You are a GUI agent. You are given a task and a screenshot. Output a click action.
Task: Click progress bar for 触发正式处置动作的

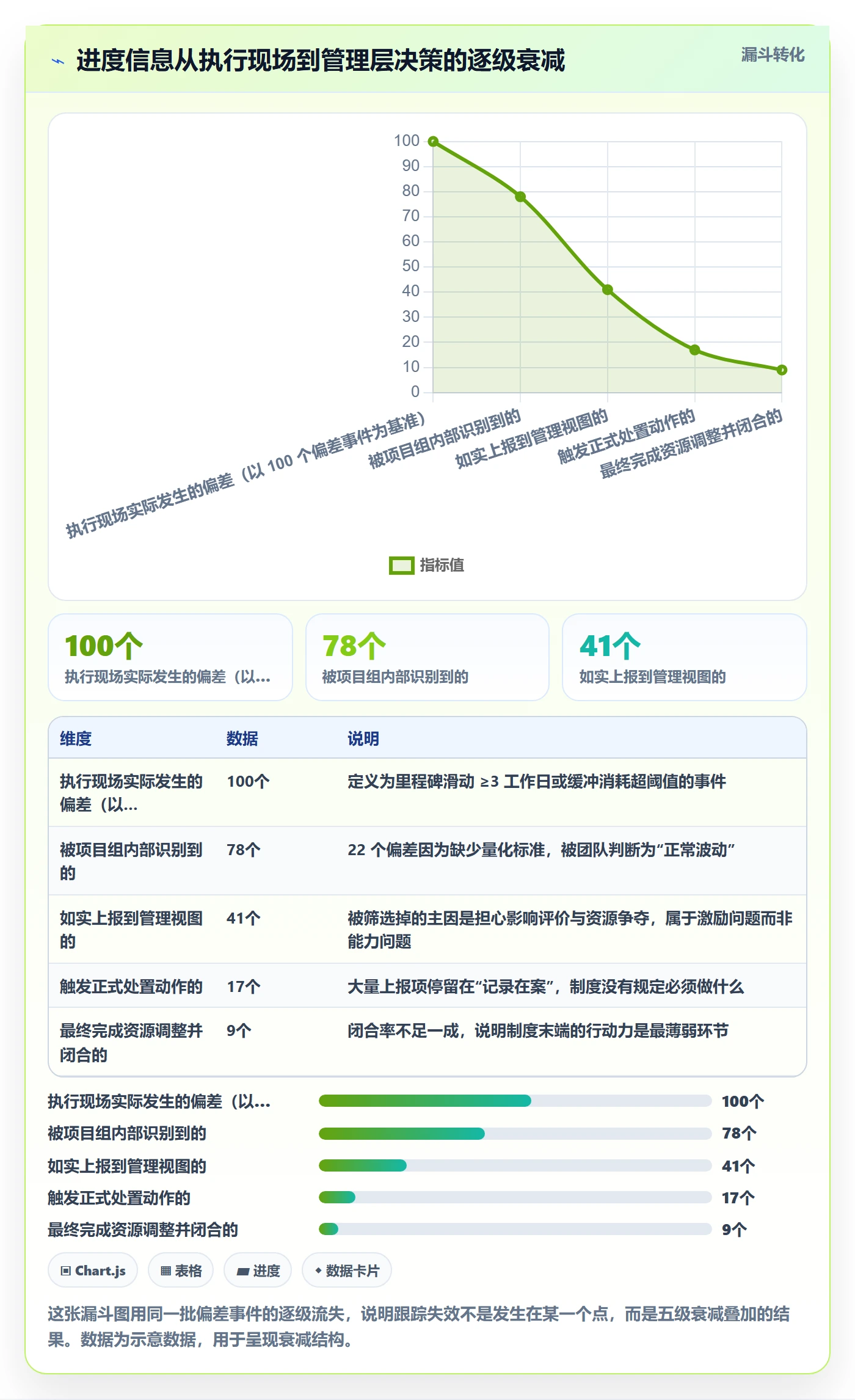coord(515,1197)
